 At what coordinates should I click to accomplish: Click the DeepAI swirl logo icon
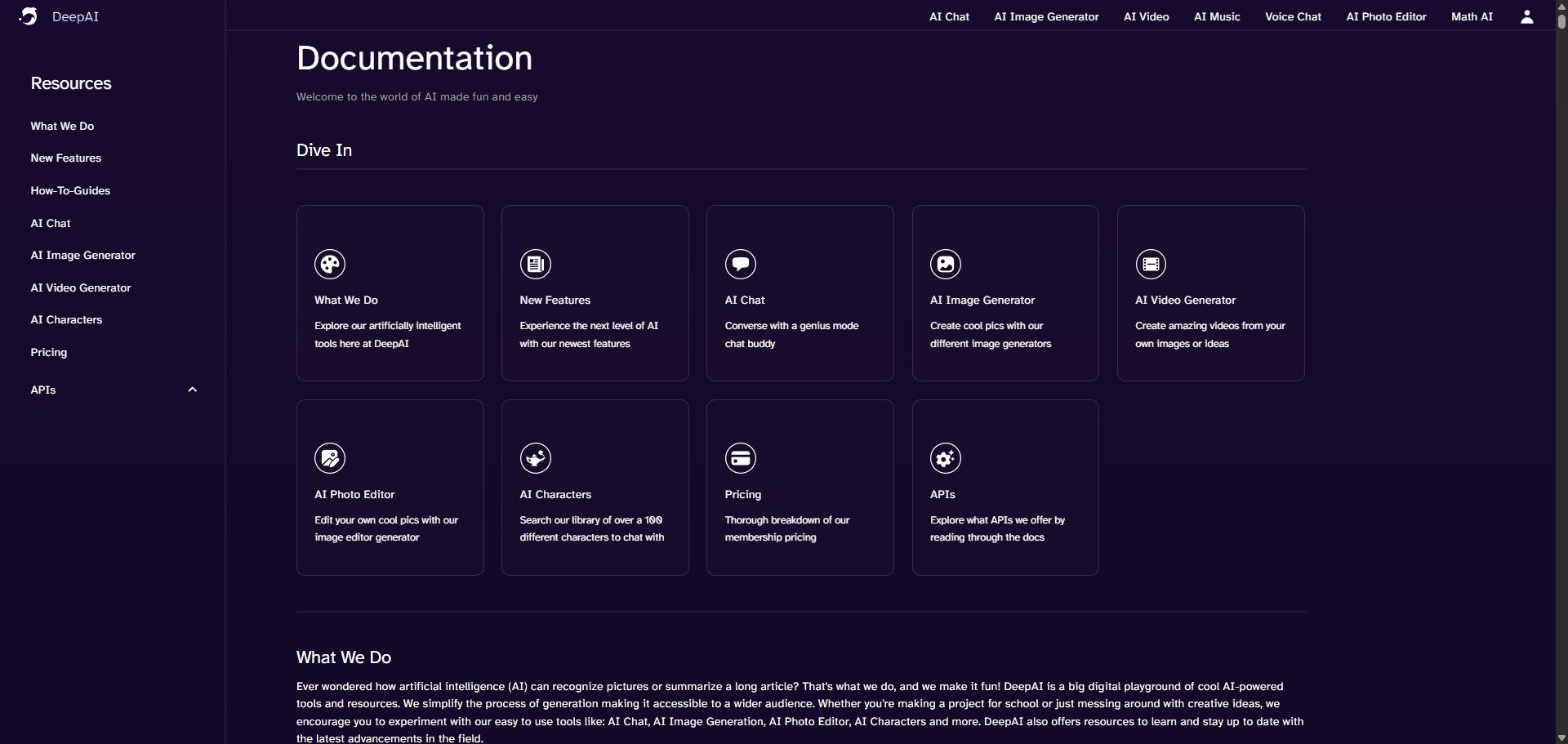point(29,16)
